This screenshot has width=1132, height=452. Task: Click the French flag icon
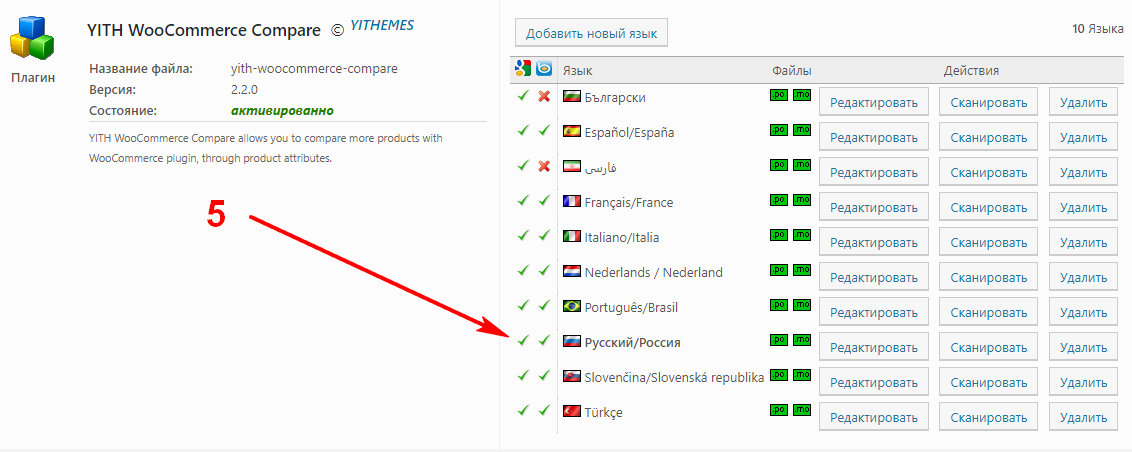pyautogui.click(x=572, y=201)
